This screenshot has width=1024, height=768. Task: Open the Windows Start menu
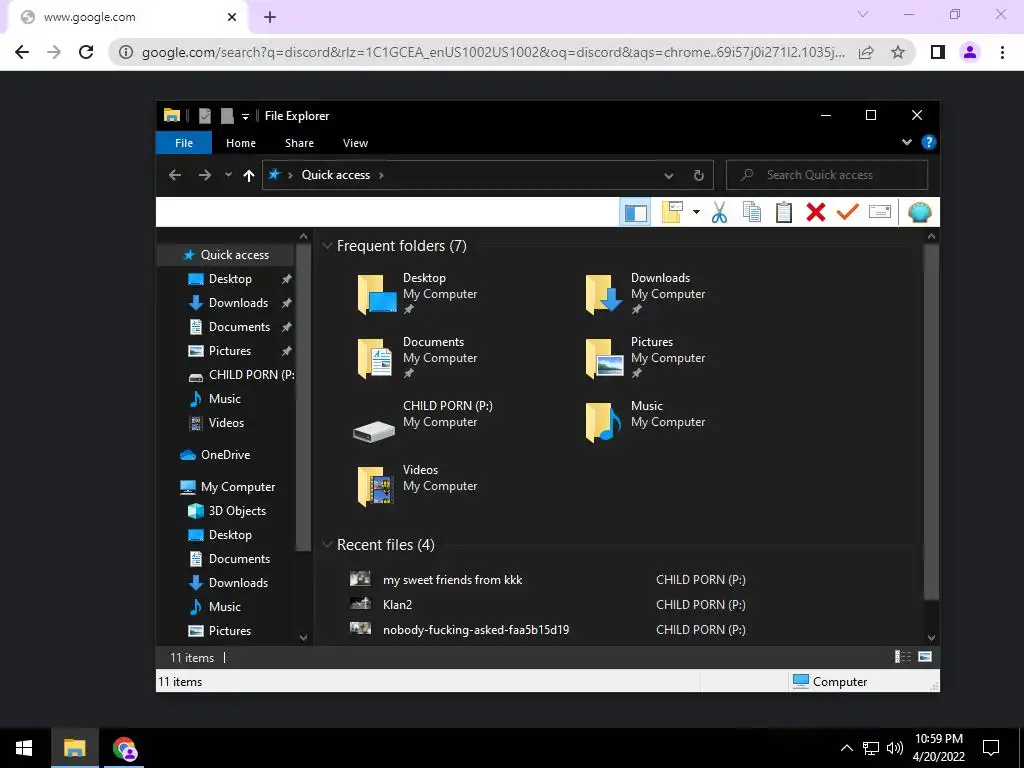[x=24, y=748]
